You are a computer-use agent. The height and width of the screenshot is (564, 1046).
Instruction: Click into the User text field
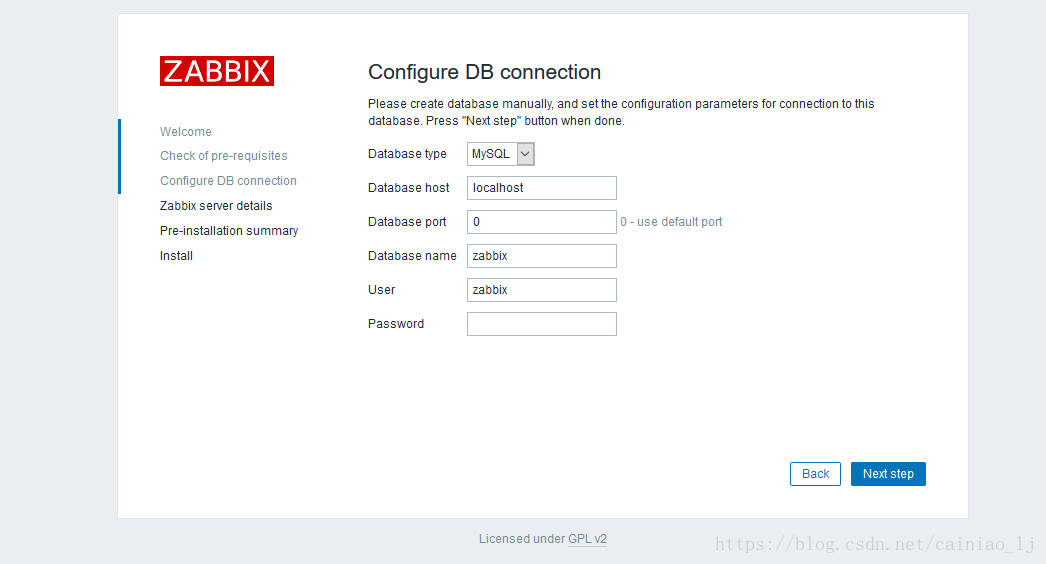(542, 290)
